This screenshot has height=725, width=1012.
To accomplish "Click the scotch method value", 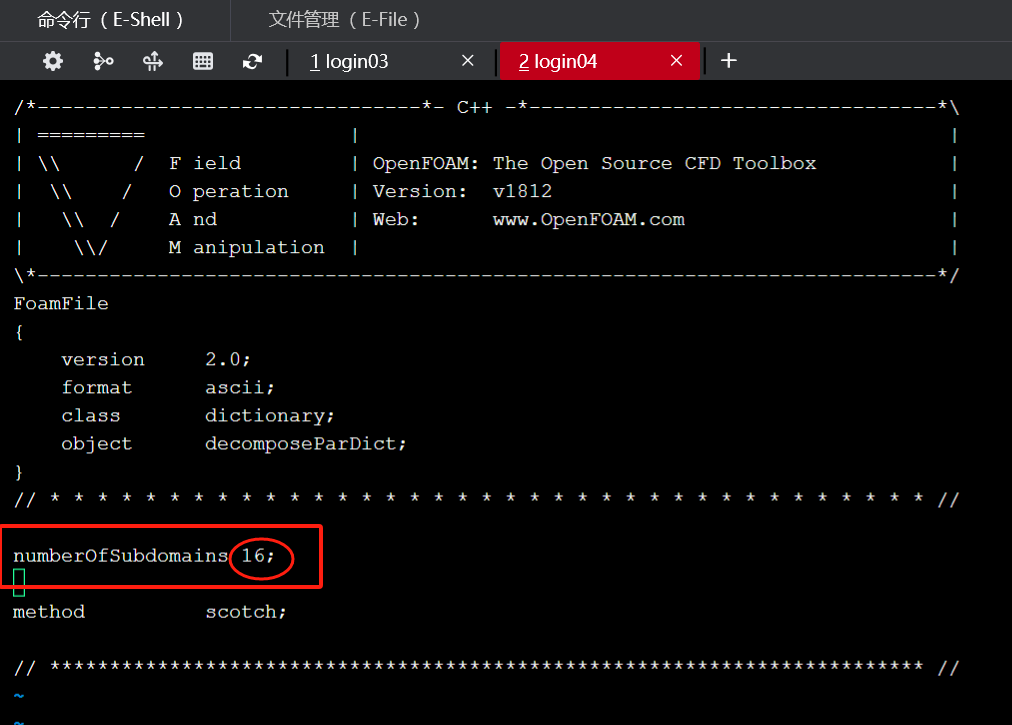I will click(x=245, y=612).
